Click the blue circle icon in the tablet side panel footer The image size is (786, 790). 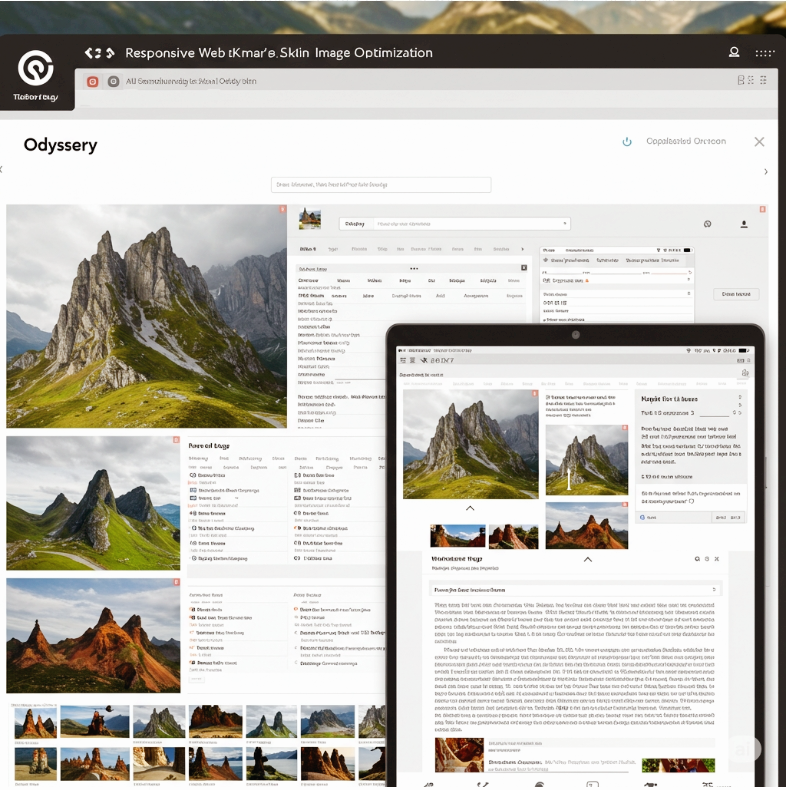pos(642,517)
